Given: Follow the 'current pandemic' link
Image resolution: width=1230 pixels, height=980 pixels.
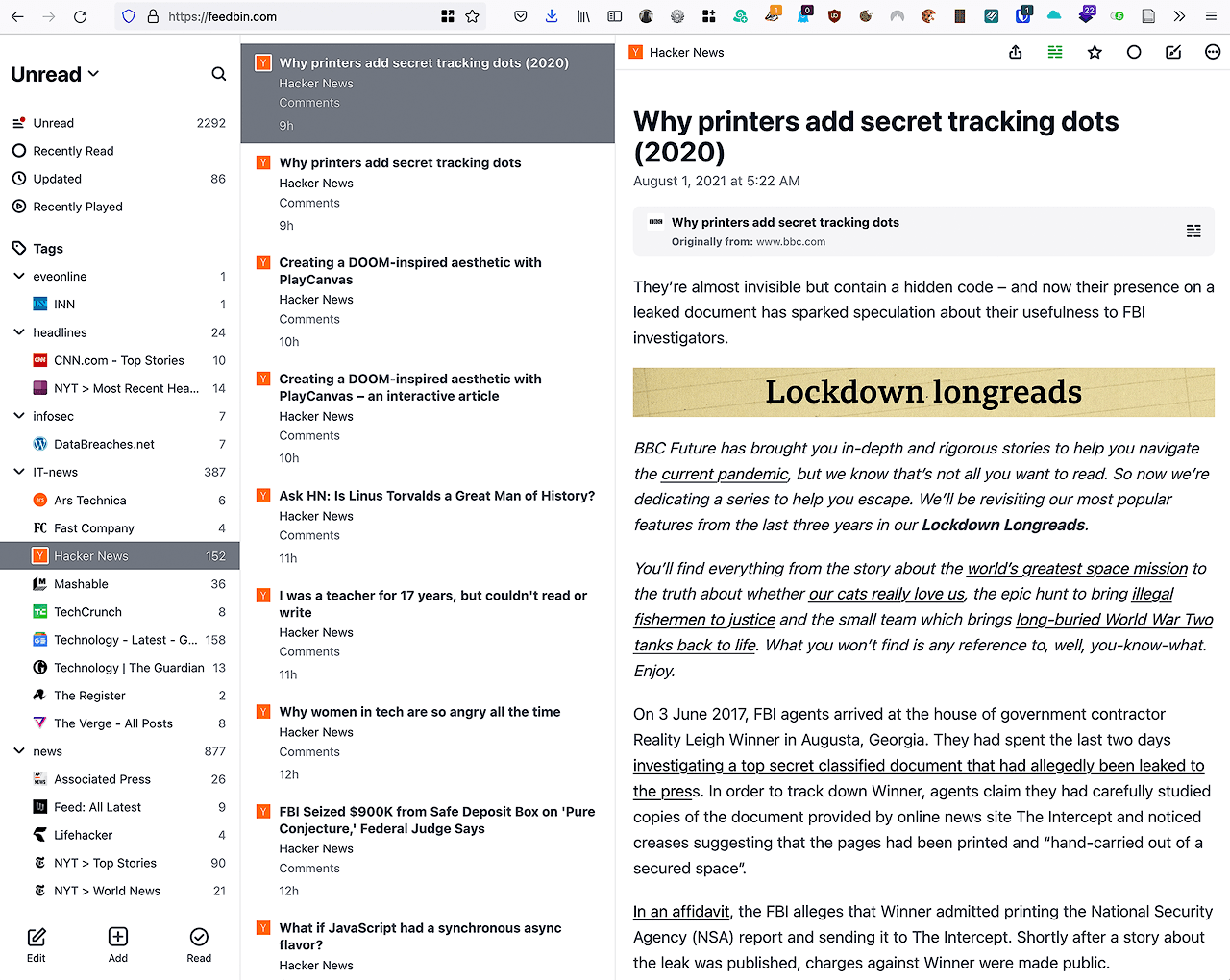Looking at the screenshot, I should 725,474.
